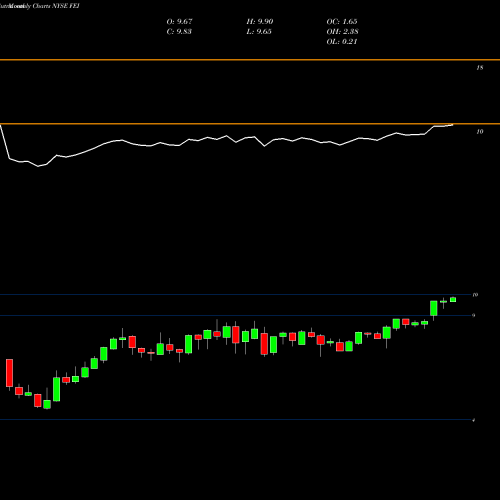This screenshot has height=500, width=500.
Task: Click the 4 axis label of candlestick chart
Action: (474, 420)
